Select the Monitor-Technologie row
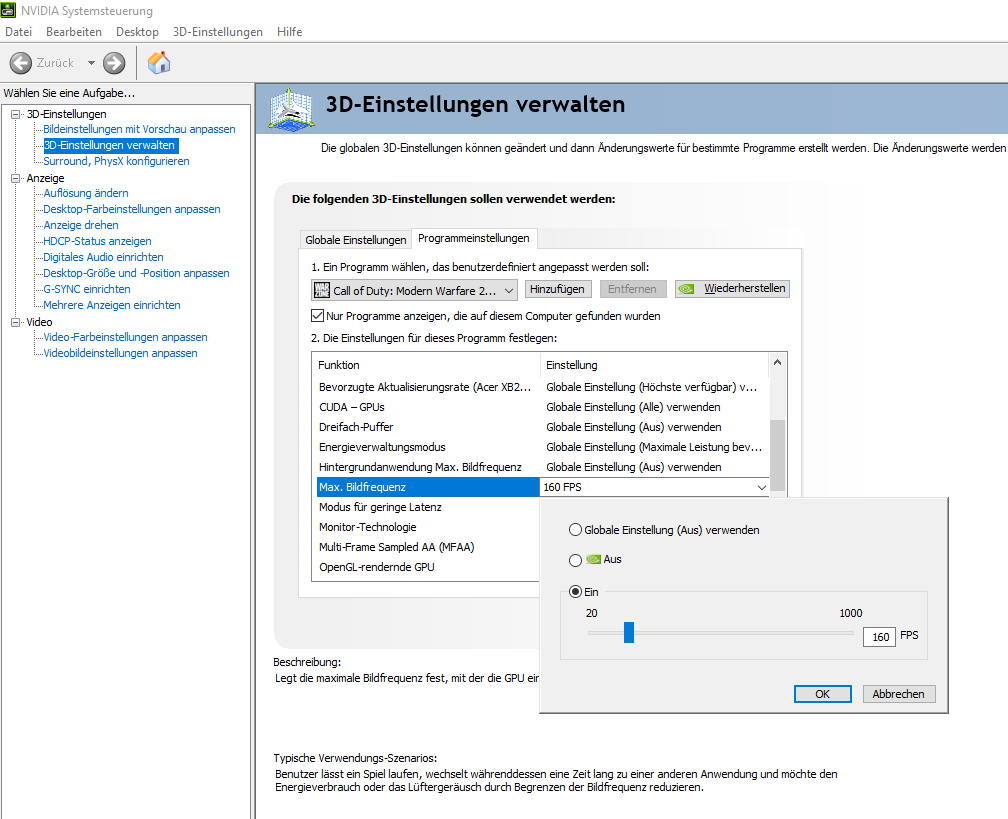This screenshot has height=819, width=1008. pos(428,527)
